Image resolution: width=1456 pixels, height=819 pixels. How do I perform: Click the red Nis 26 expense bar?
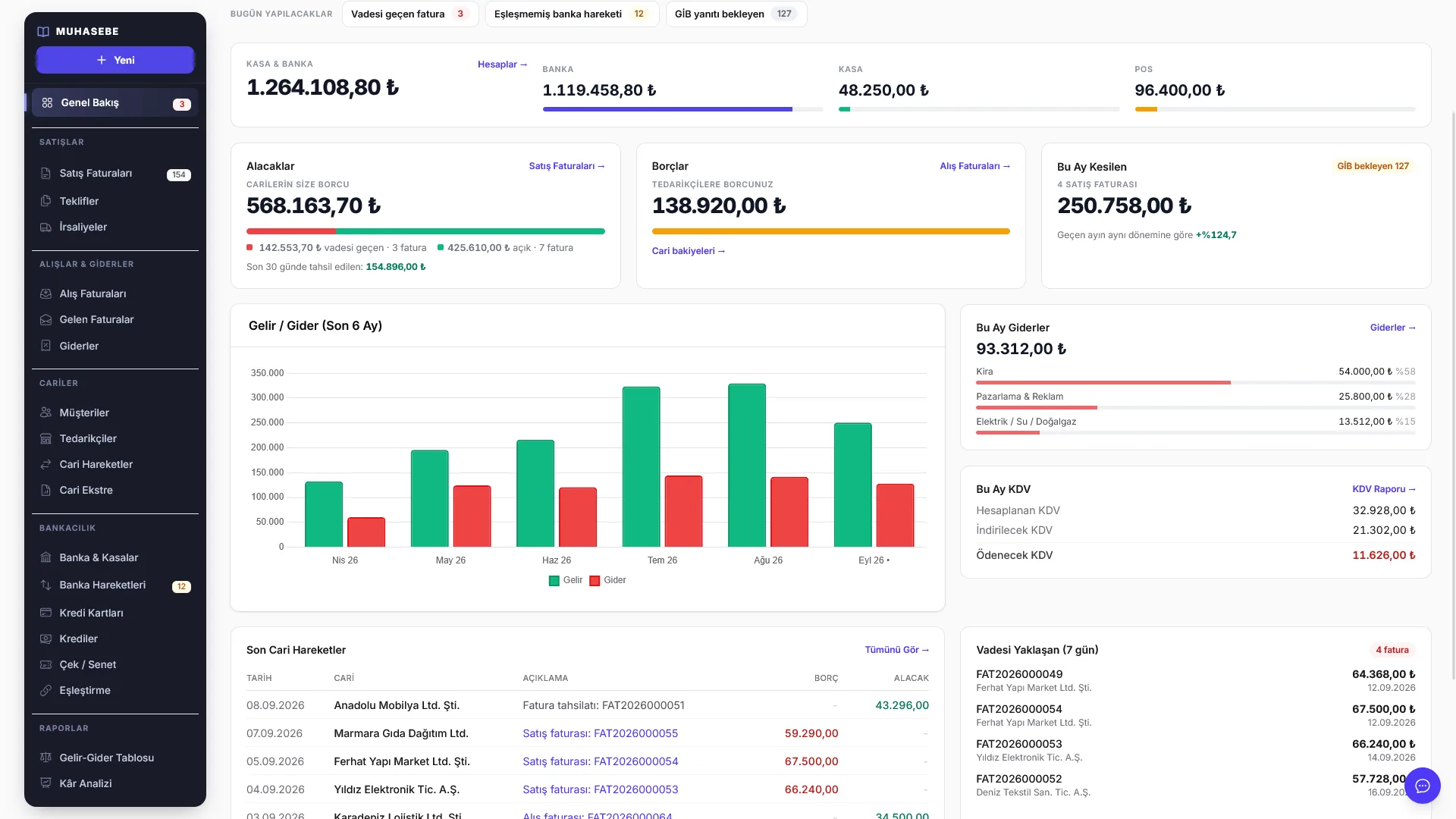point(366,532)
